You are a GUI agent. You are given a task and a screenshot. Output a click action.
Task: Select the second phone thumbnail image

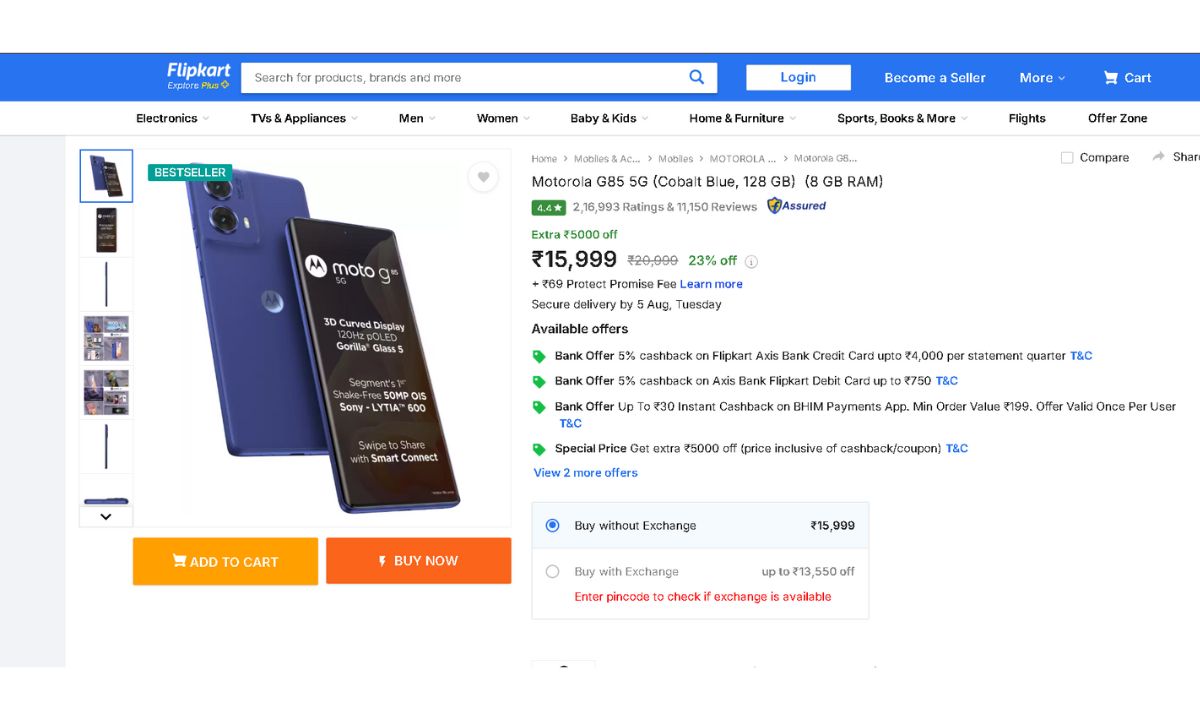point(106,230)
